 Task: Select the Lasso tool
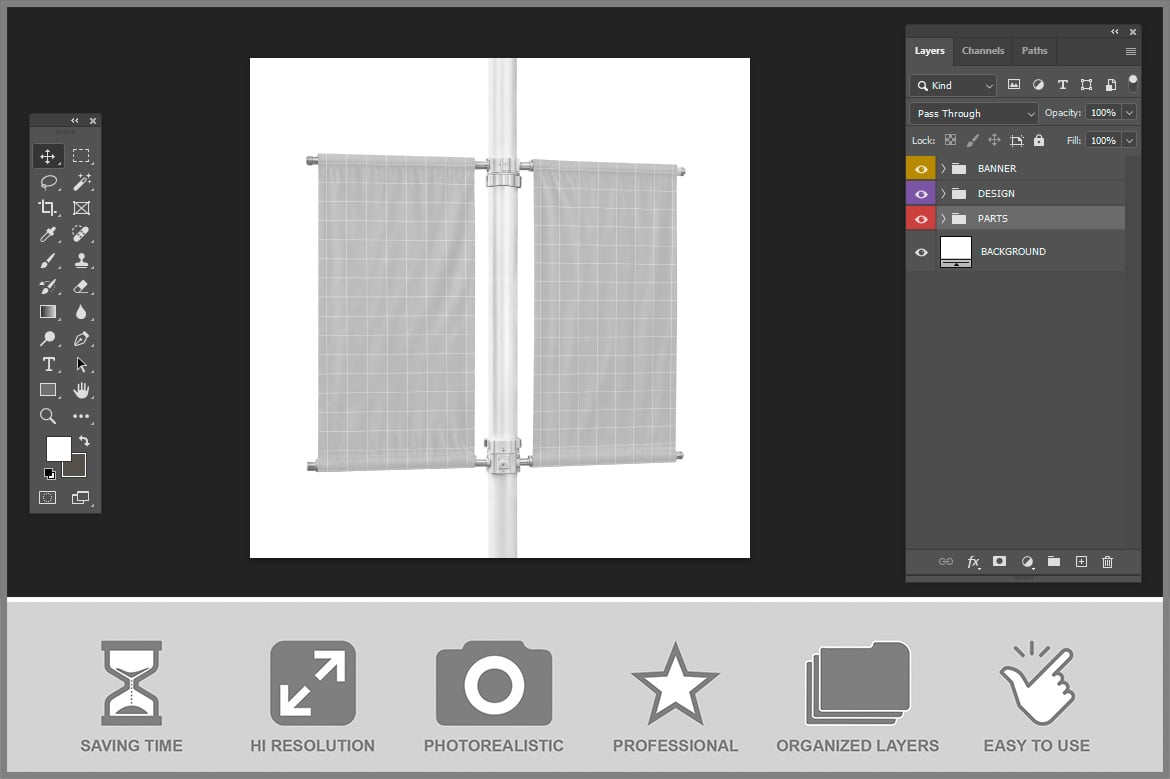(49, 182)
